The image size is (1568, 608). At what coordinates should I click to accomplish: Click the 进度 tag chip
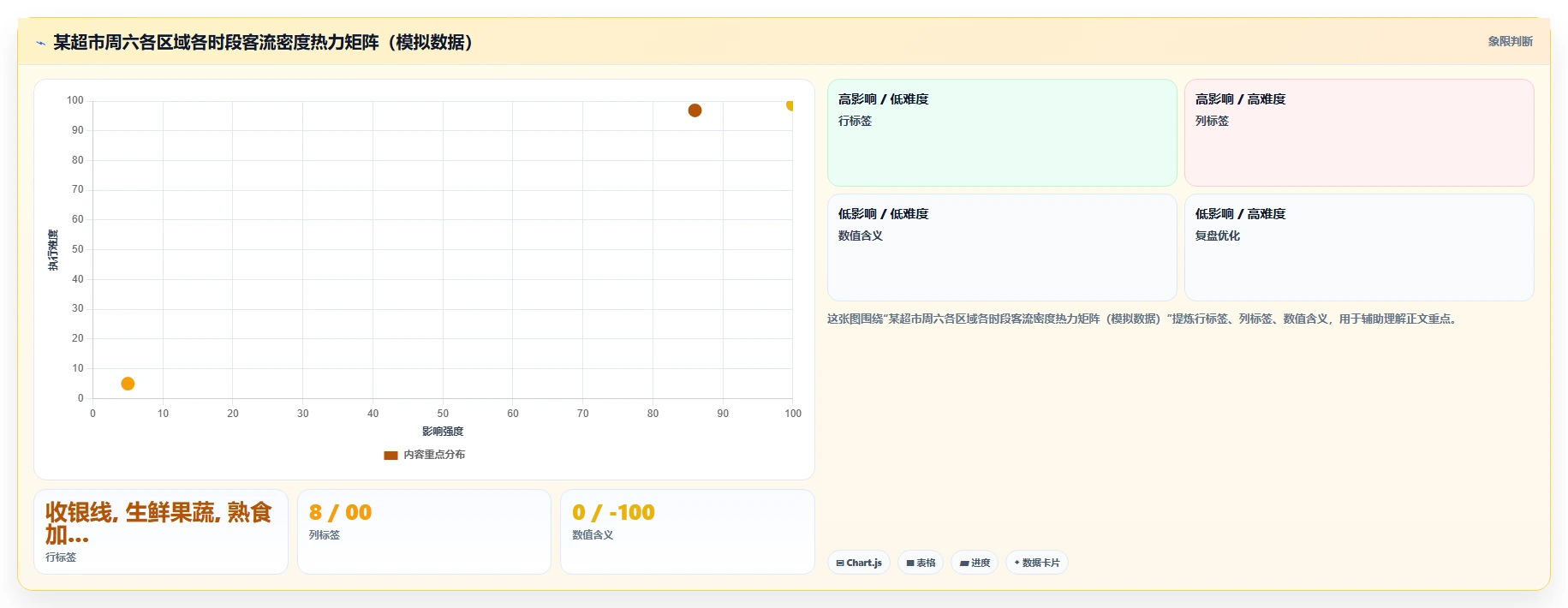pyautogui.click(x=975, y=563)
